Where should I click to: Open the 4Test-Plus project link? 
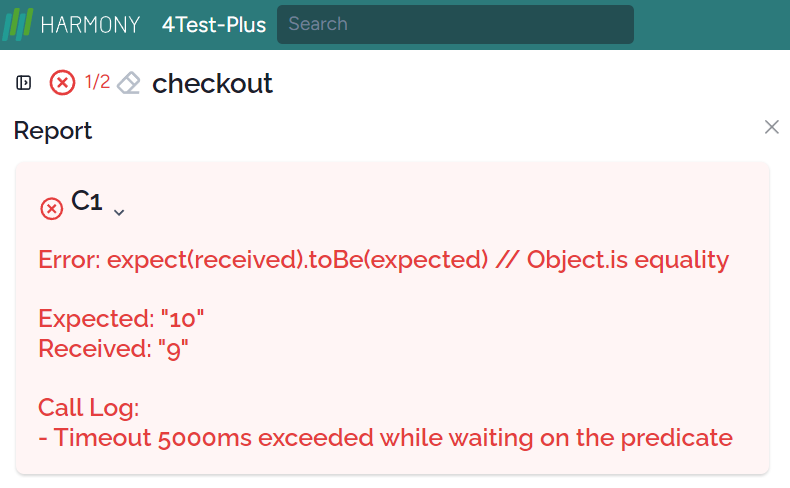pyautogui.click(x=214, y=25)
